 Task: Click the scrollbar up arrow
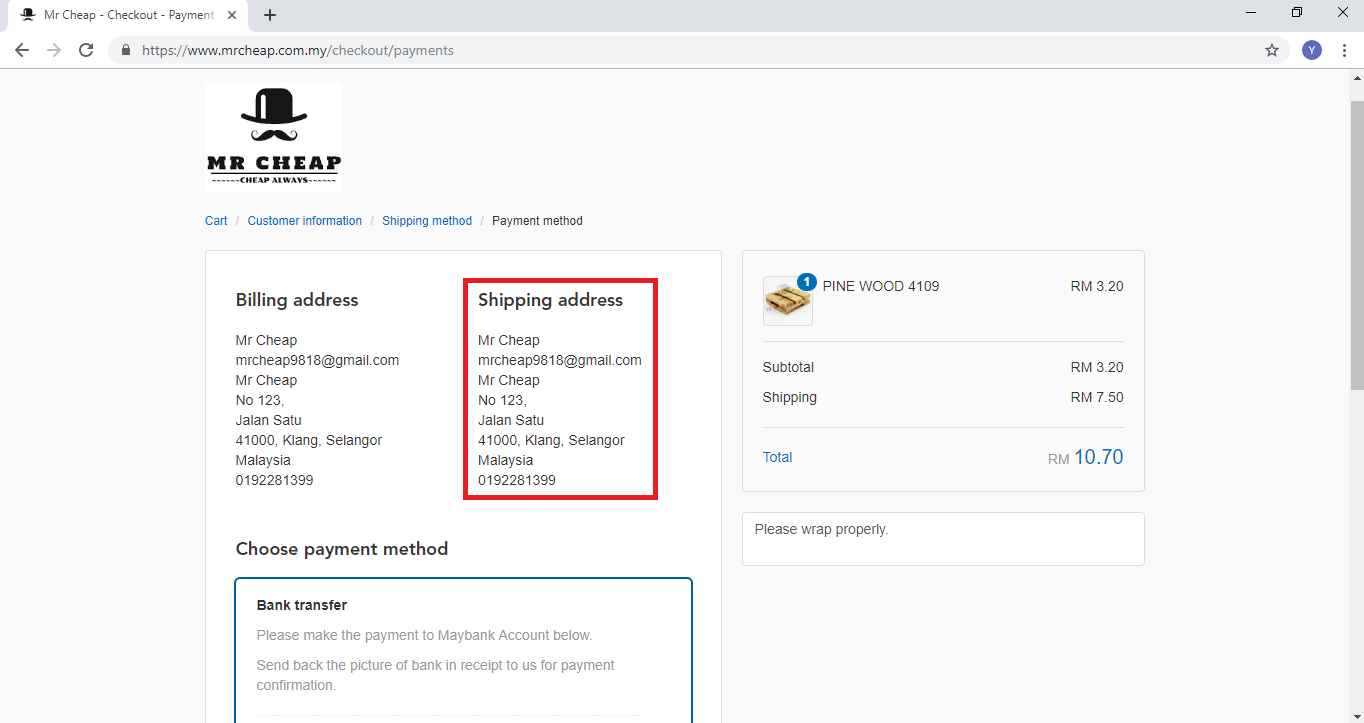1356,78
